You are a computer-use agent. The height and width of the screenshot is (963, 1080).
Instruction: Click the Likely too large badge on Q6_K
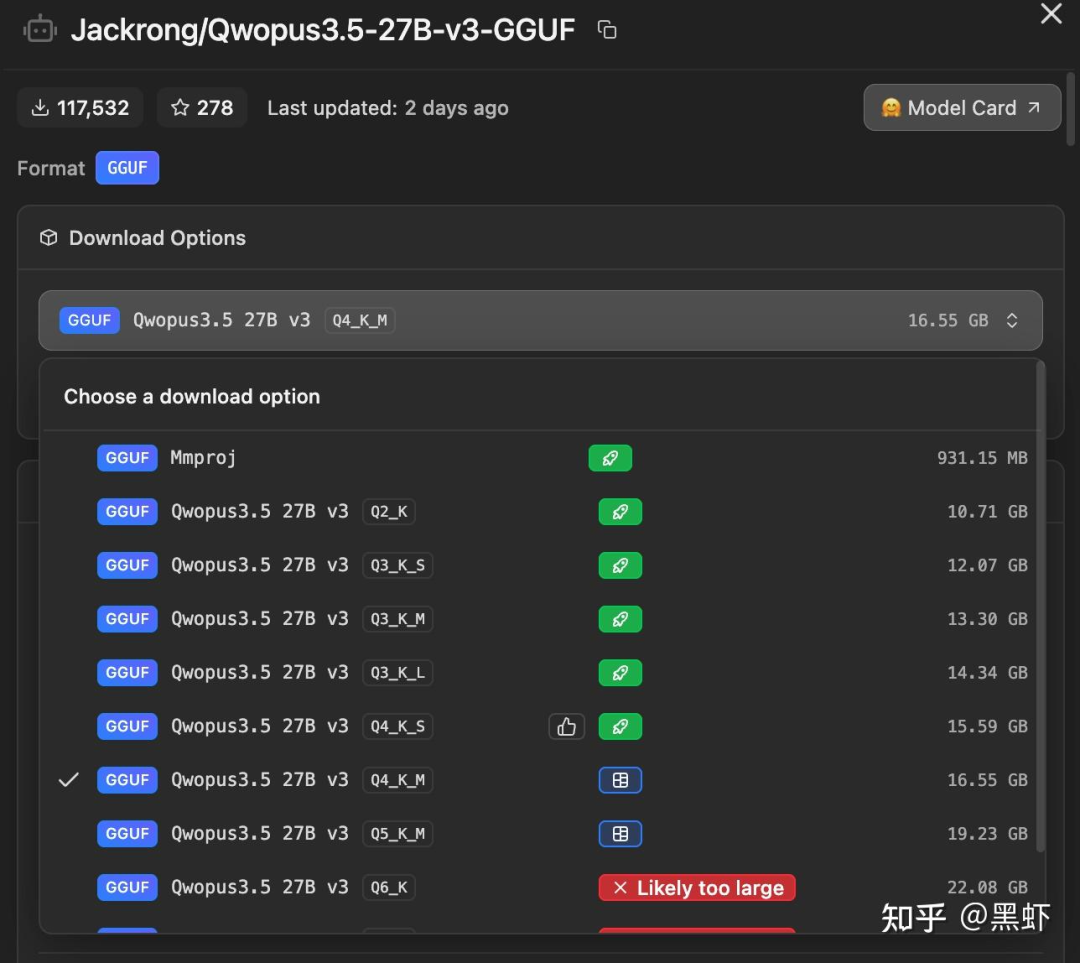(697, 888)
